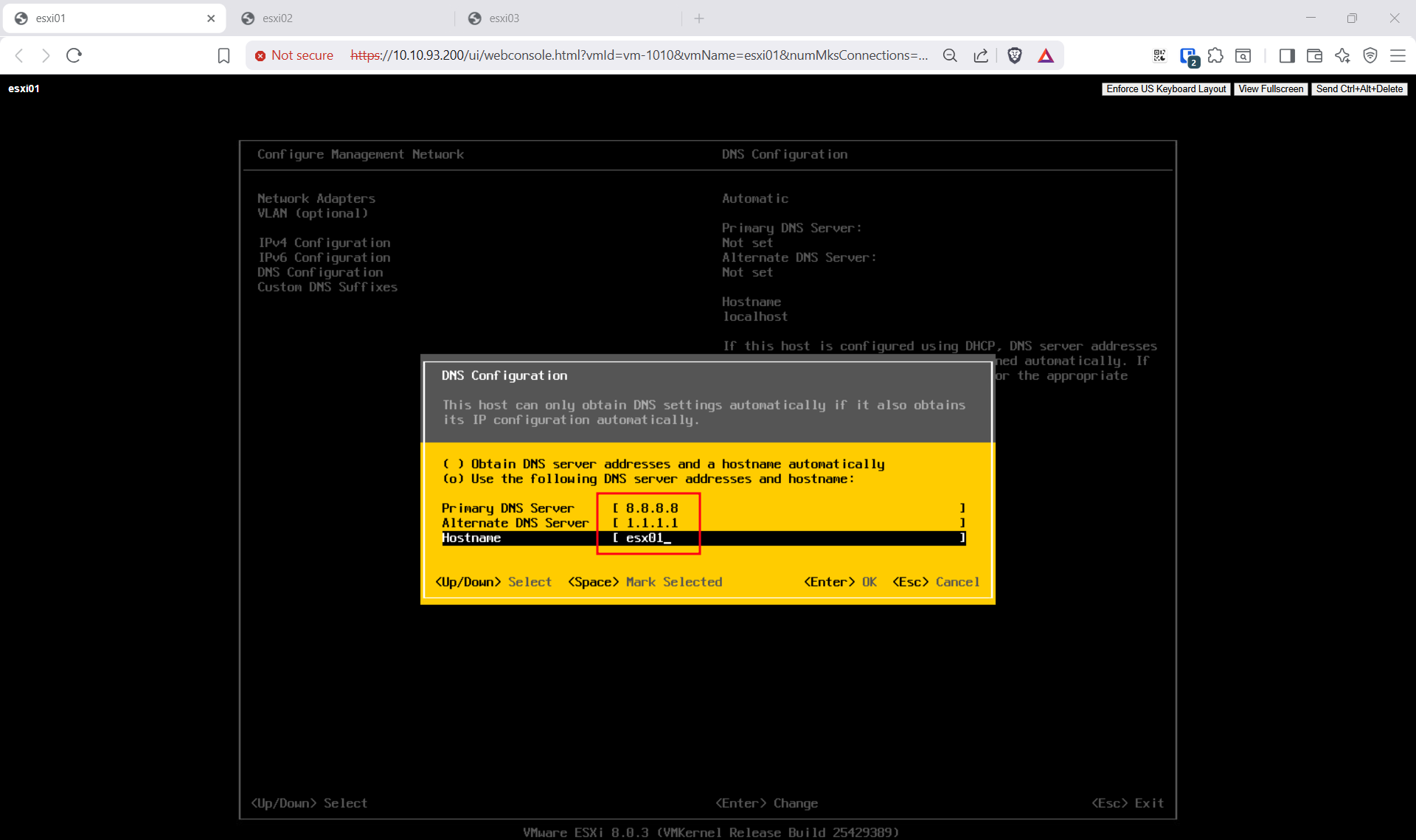Image resolution: width=1416 pixels, height=840 pixels.
Task: Click the Alternate DNS Server field 1.1.1.1
Action: tap(788, 523)
